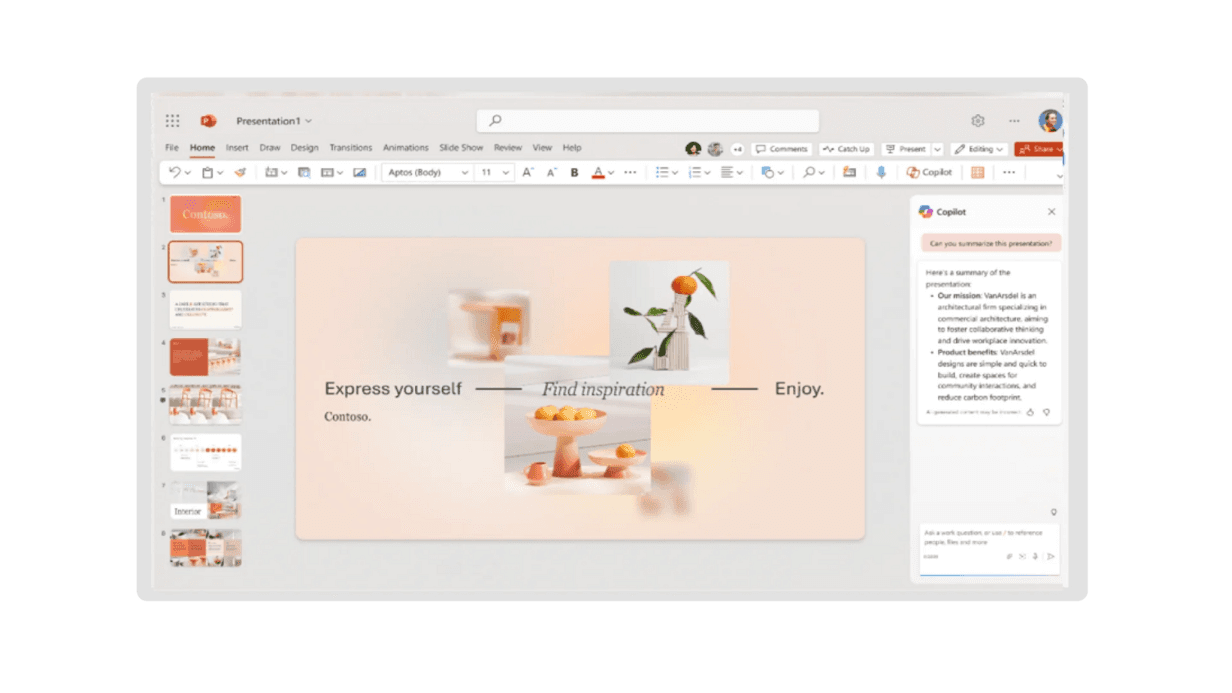Click the Catch Up button
The height and width of the screenshot is (693, 1232).
pyautogui.click(x=846, y=149)
